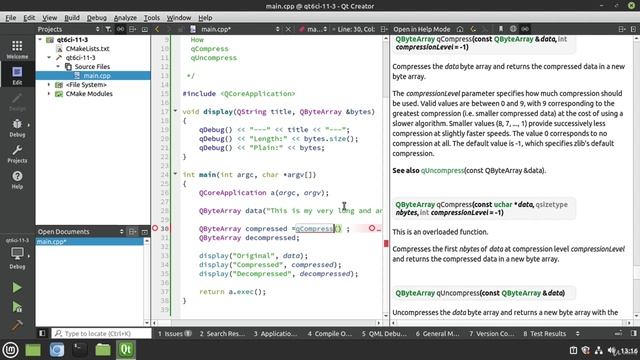Select main.cpp in Open Documents list
Image resolution: width=640 pixels, height=360 pixels.
(x=90, y=242)
